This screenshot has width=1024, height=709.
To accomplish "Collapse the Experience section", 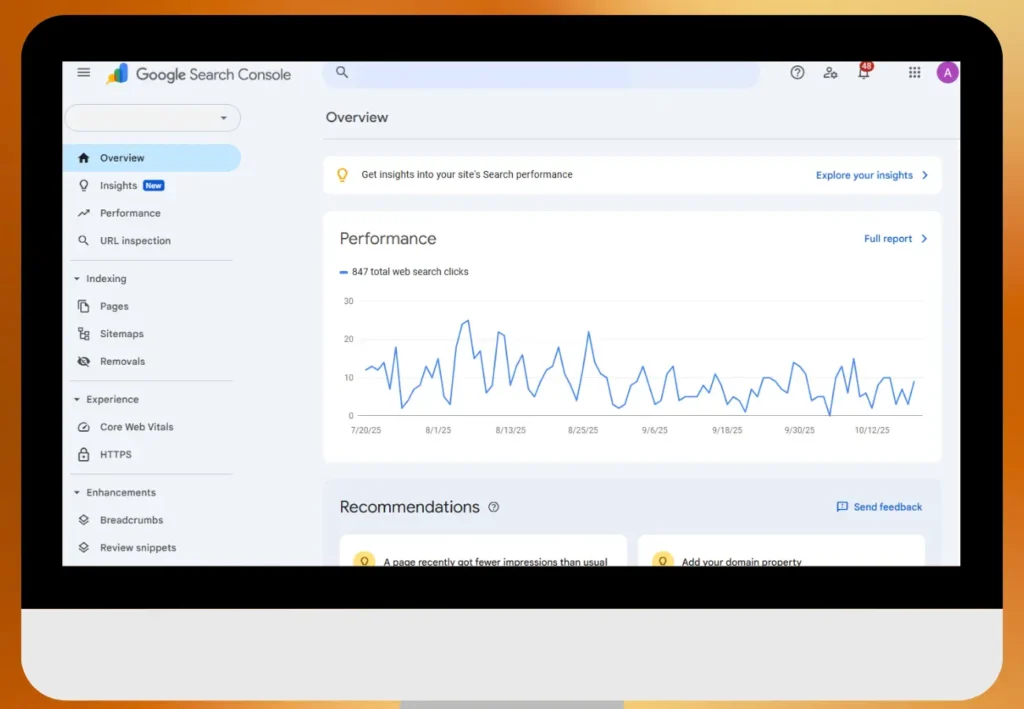I will pyautogui.click(x=77, y=399).
